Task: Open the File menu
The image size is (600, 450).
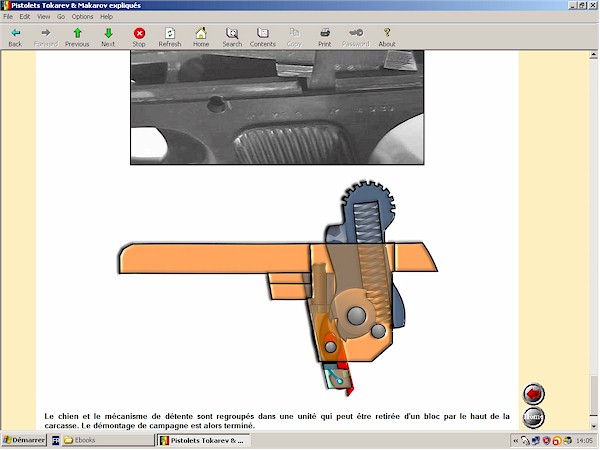Action: 8,16
